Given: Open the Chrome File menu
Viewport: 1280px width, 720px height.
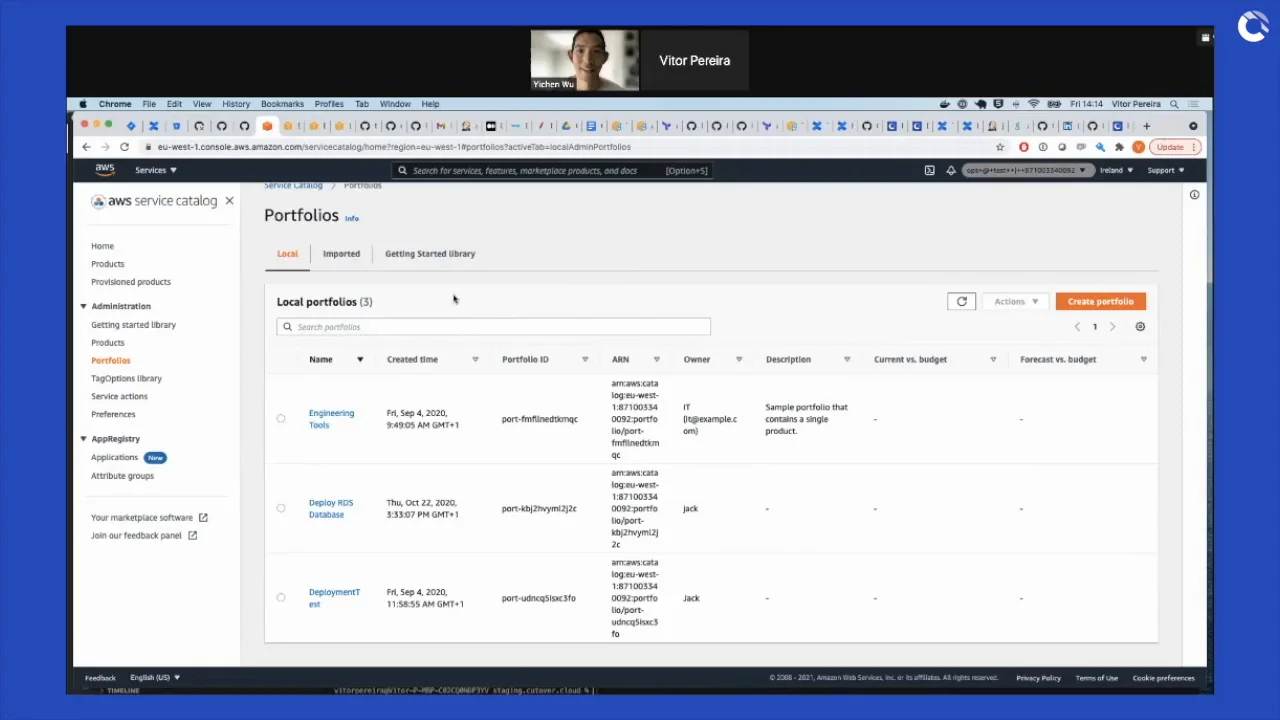Looking at the screenshot, I should pyautogui.click(x=148, y=104).
